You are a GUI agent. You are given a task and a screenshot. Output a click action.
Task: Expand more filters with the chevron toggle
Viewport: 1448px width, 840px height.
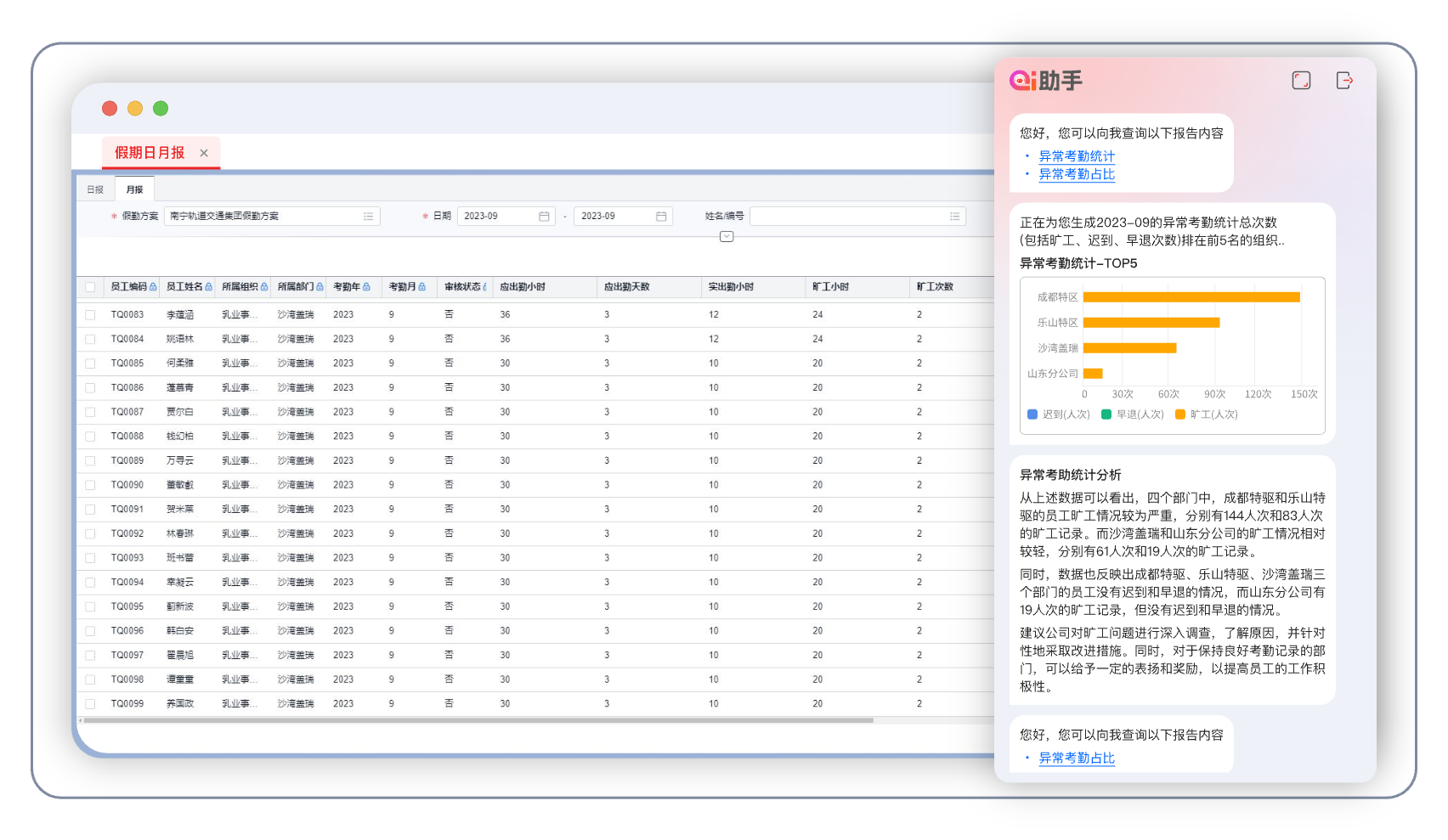pos(727,237)
